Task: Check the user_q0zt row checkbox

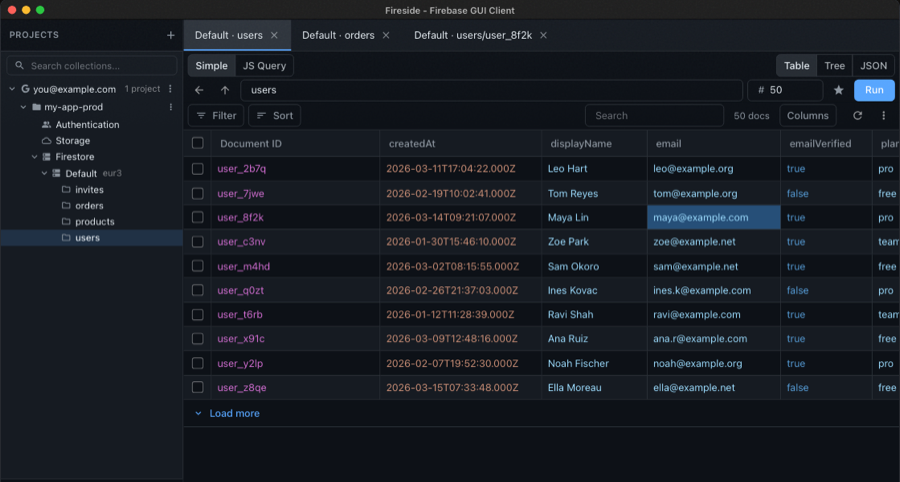Action: pyautogui.click(x=197, y=290)
